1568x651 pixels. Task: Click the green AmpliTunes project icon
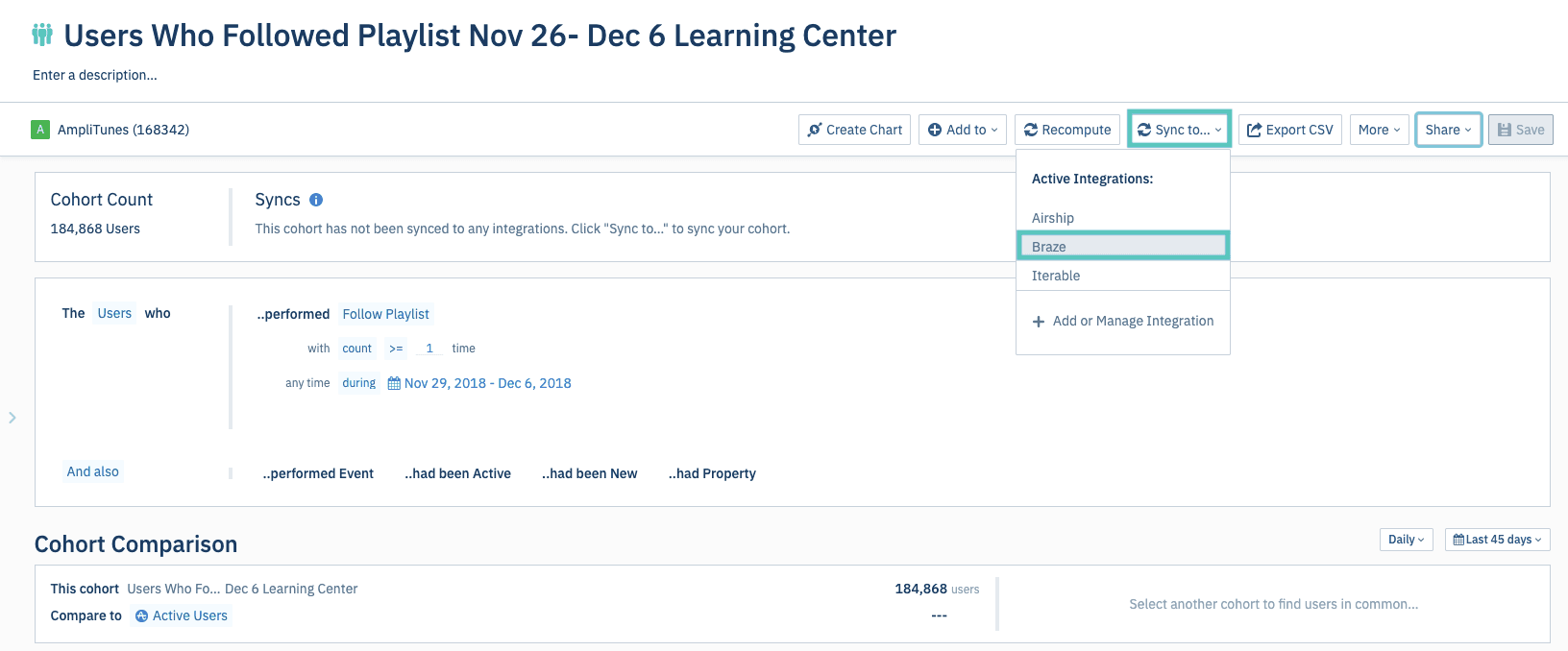pos(40,130)
